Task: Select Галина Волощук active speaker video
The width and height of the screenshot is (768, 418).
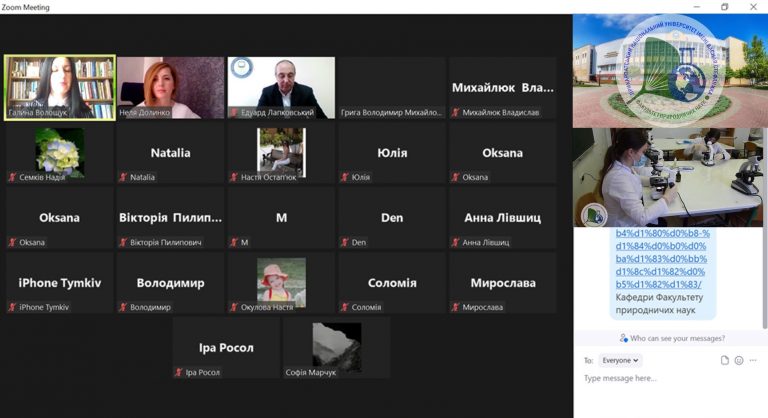Action: pos(60,87)
